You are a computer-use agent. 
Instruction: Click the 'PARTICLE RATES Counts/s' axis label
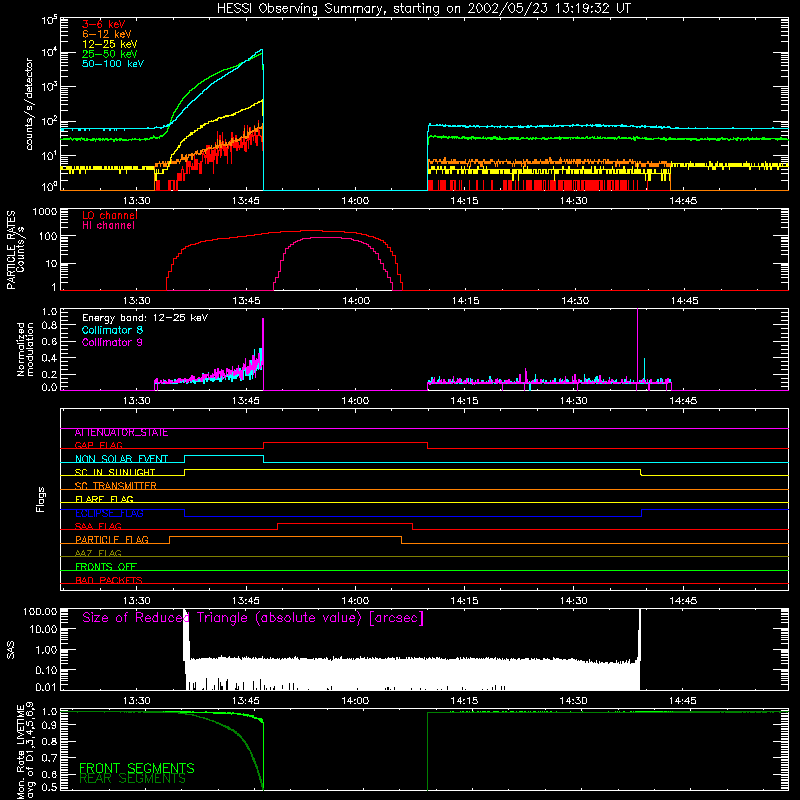click(x=15, y=250)
